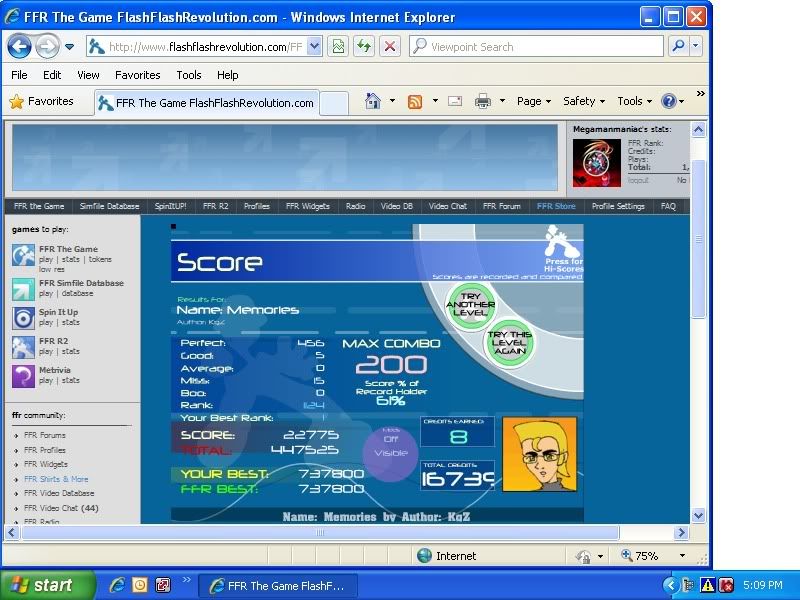This screenshot has height=600, width=800.
Task: Click the Print toolbar icon
Action: point(483,101)
